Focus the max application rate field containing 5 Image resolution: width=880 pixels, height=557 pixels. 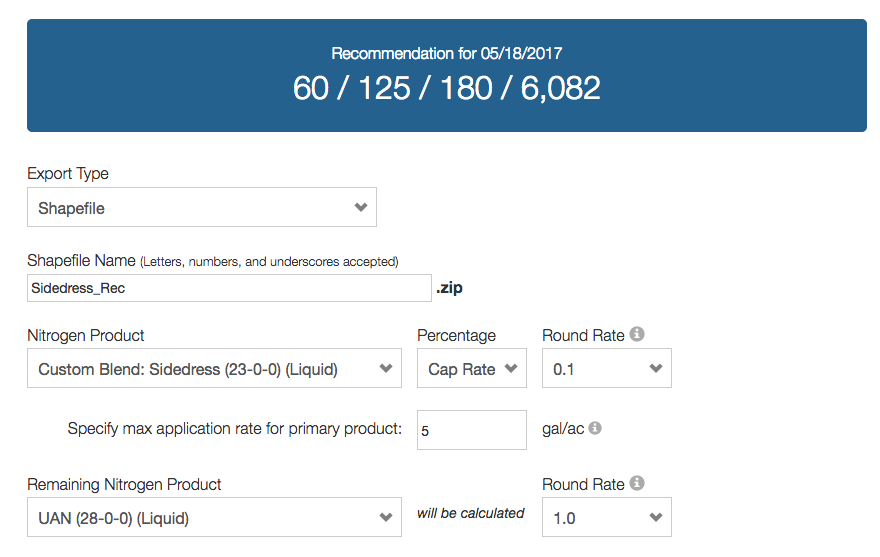click(x=472, y=430)
